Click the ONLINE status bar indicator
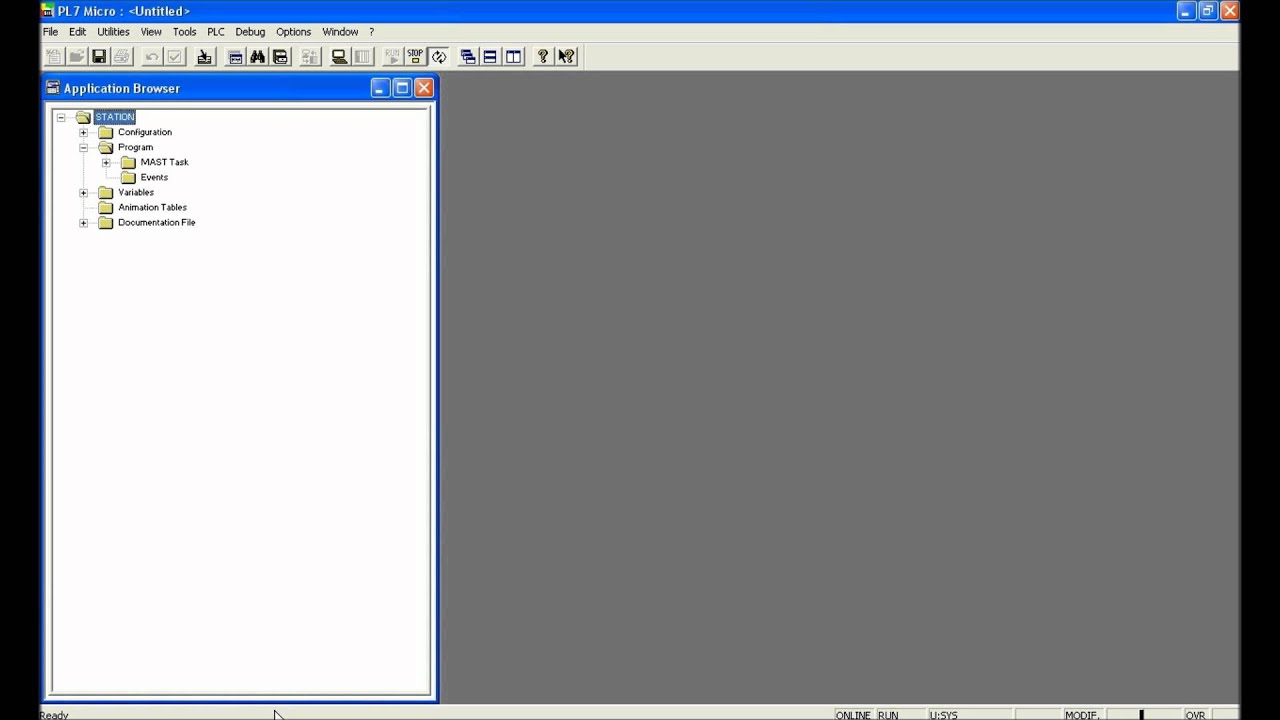1280x720 pixels. (x=853, y=715)
